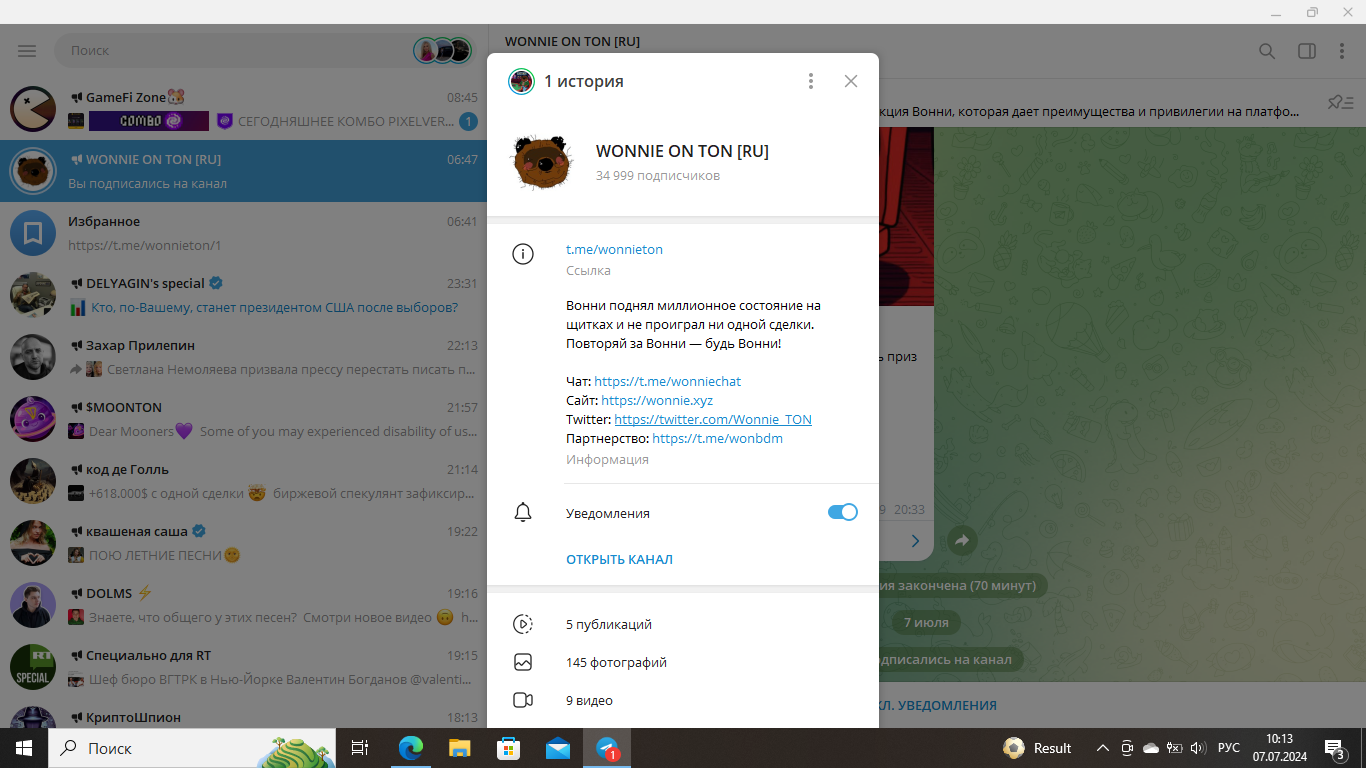
Task: Open the 5 публикаций stories section
Action: [x=683, y=624]
